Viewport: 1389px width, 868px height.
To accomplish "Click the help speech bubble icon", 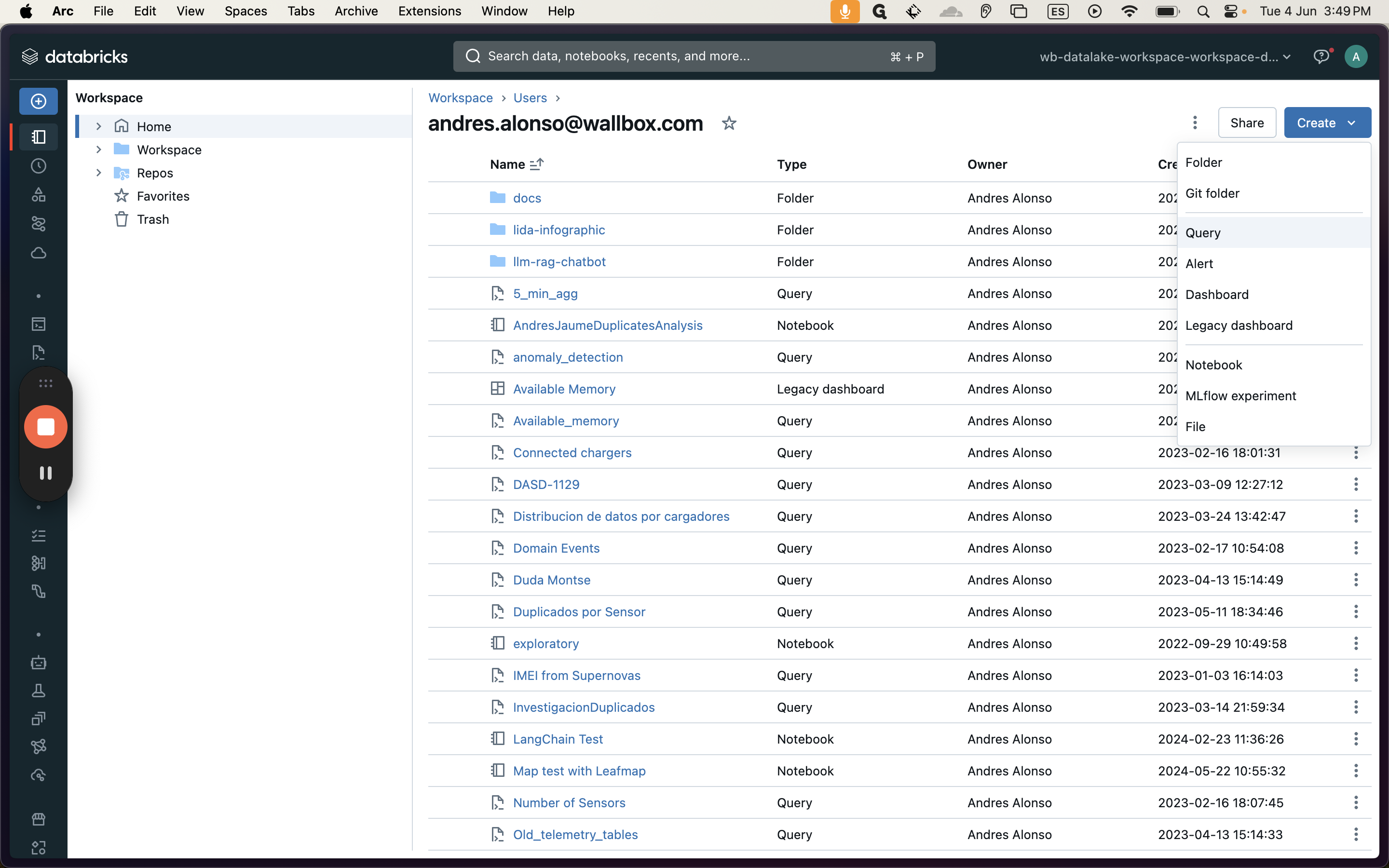I will (x=1321, y=56).
